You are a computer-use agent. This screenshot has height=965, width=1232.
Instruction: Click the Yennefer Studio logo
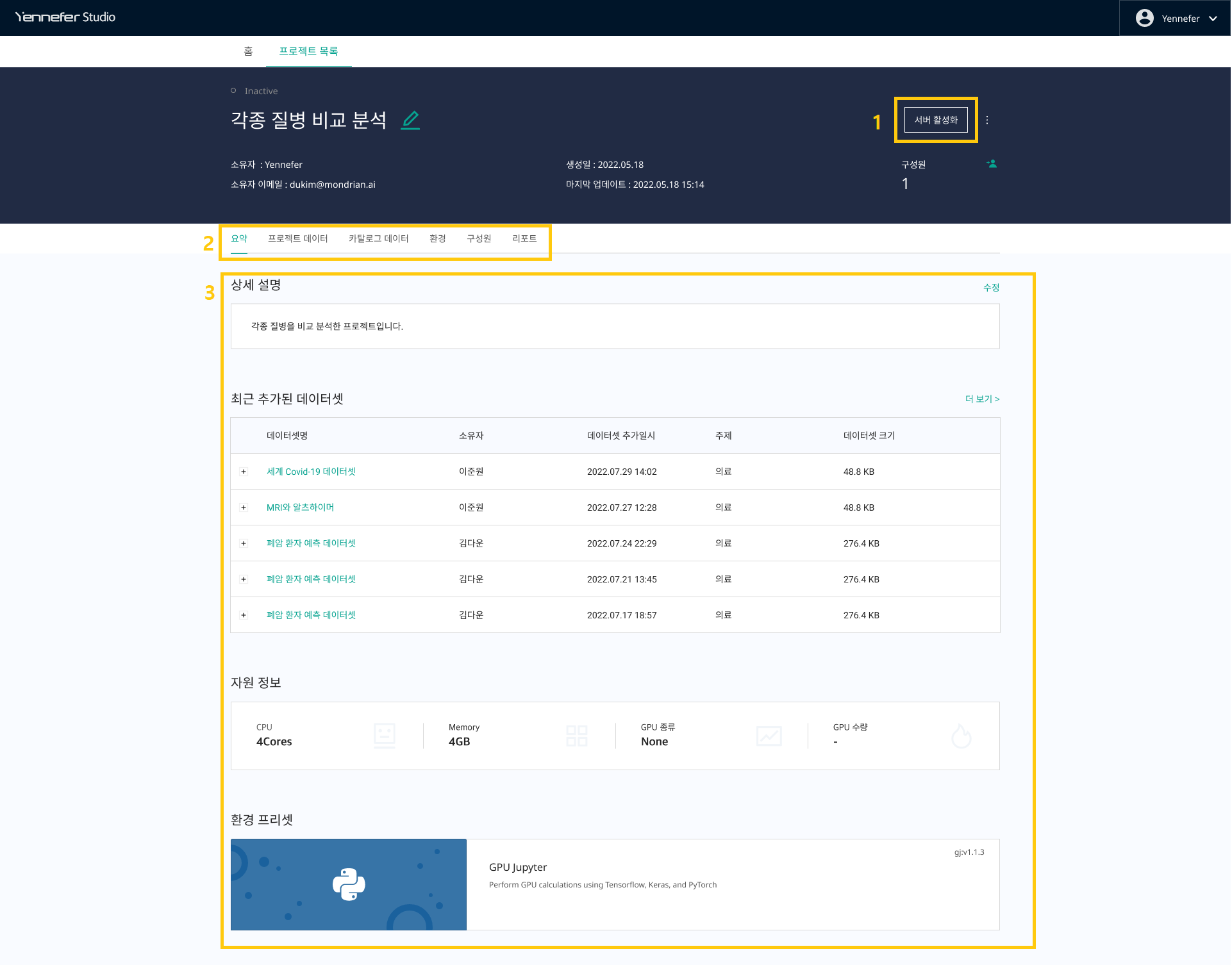pyautogui.click(x=65, y=17)
